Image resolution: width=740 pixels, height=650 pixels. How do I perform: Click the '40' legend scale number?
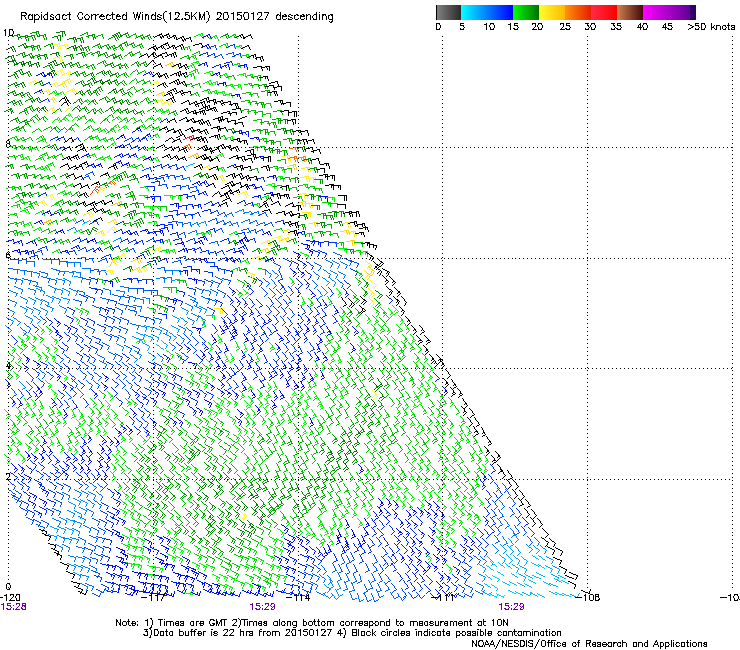point(642,27)
